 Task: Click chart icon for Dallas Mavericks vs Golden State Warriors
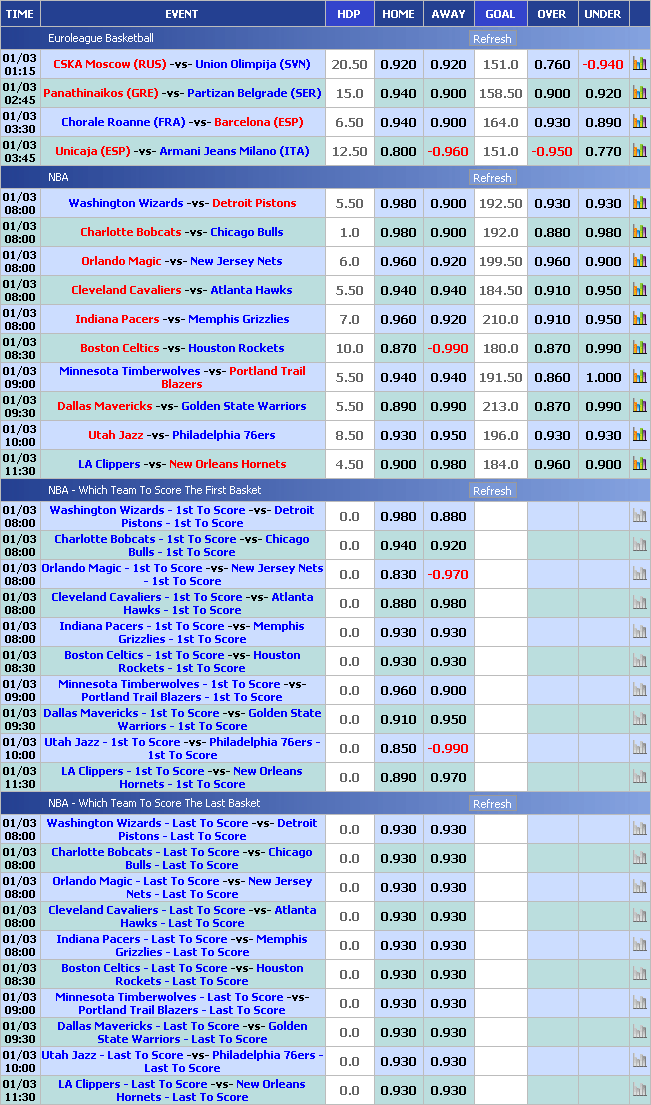639,406
